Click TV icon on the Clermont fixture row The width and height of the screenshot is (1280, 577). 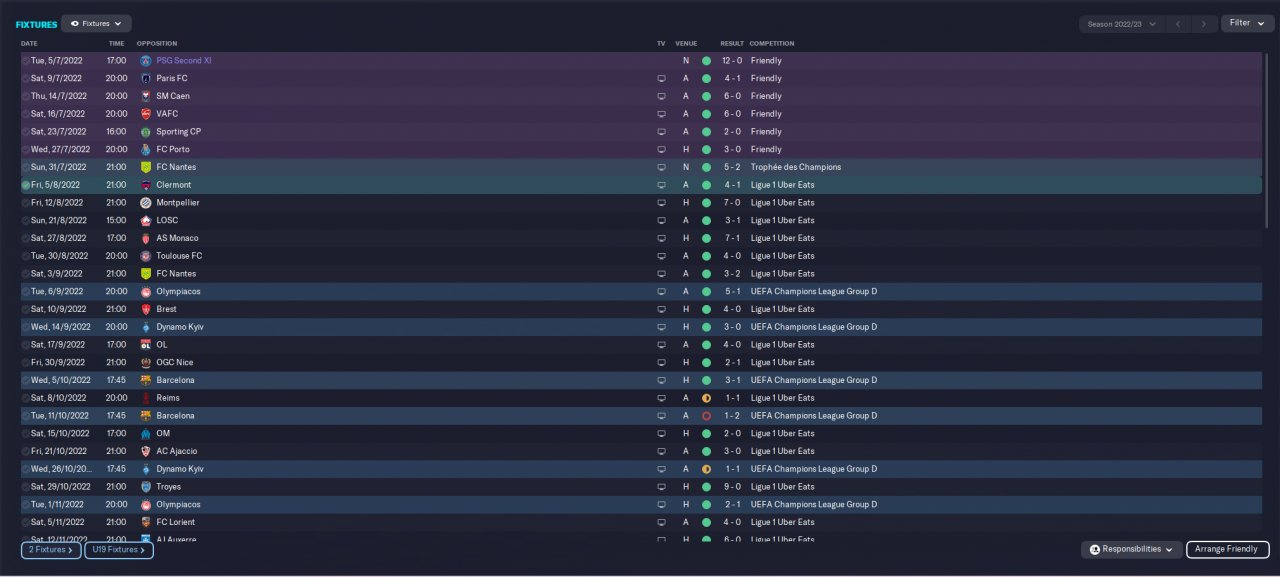click(x=661, y=185)
